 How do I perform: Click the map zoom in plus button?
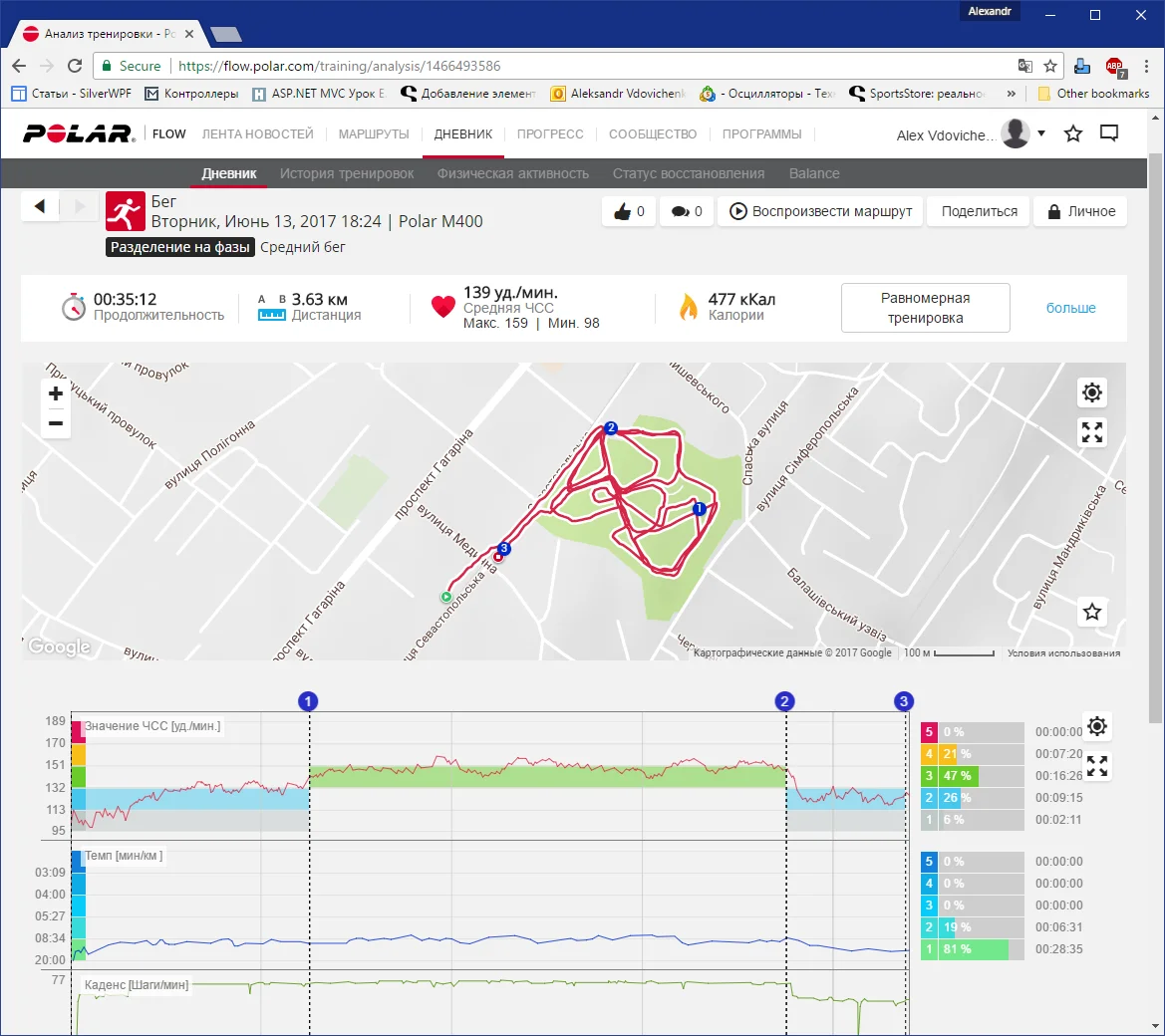point(56,393)
